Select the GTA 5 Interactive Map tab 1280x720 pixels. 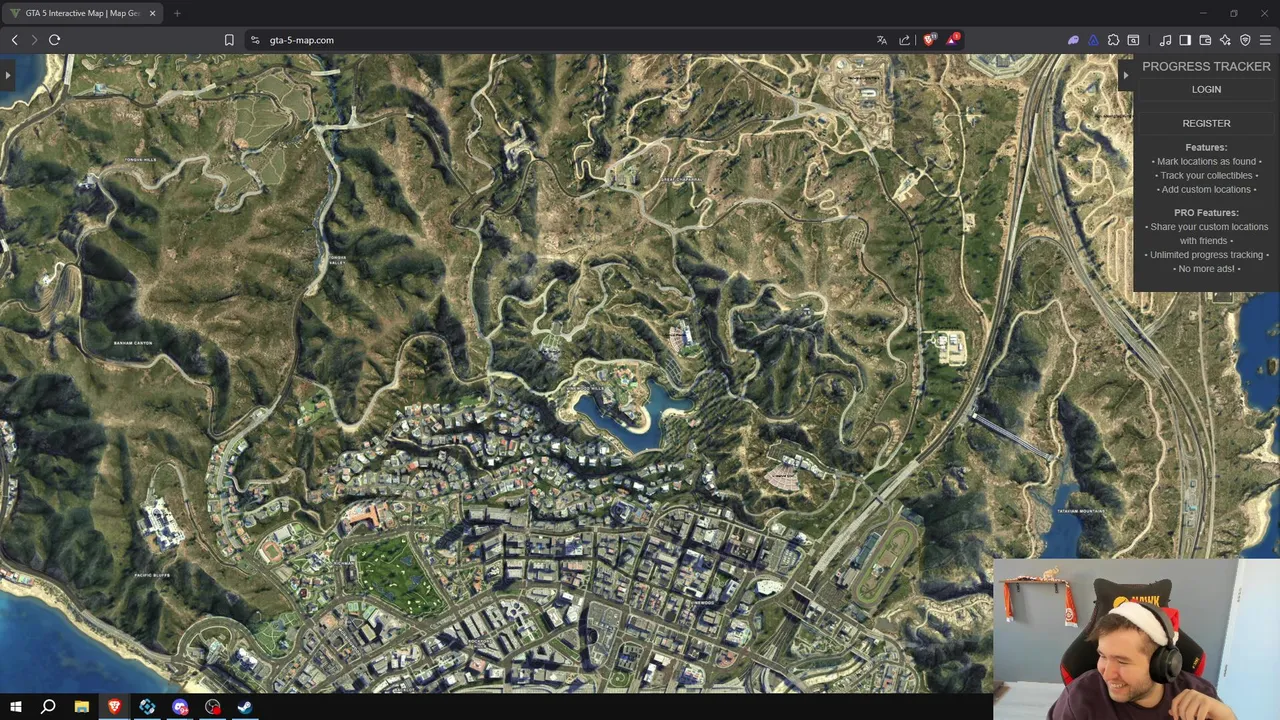(x=82, y=13)
